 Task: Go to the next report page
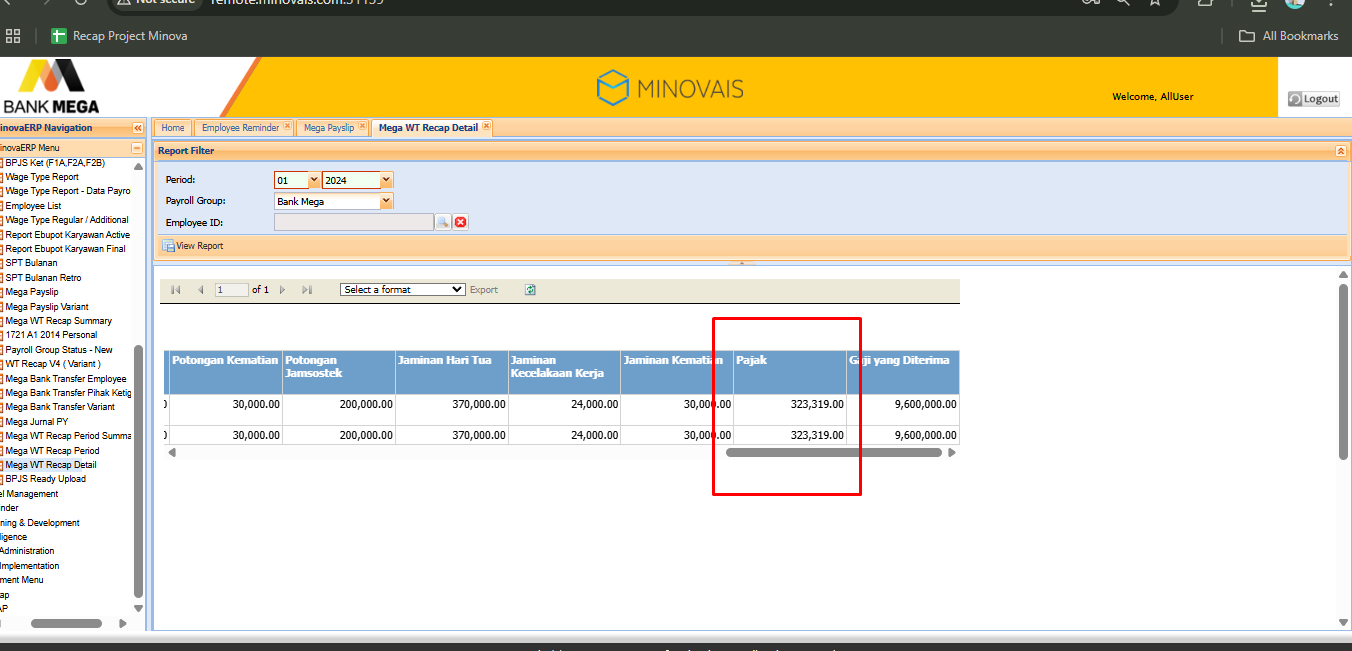283,290
